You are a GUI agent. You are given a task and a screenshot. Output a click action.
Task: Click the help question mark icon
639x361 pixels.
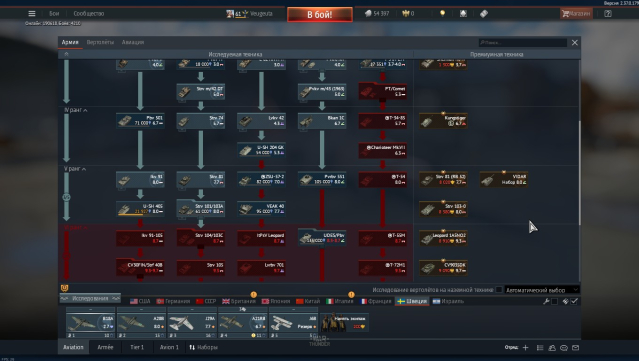click(x=608, y=13)
